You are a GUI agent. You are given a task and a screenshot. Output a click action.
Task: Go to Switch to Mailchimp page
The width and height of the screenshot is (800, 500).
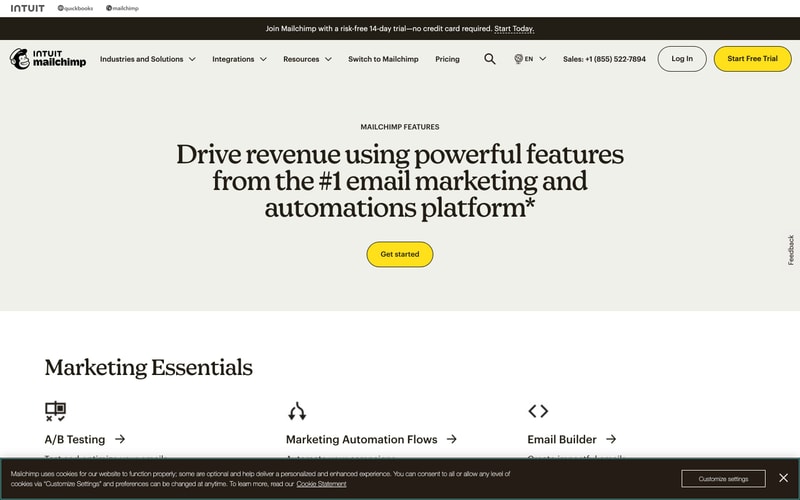click(x=383, y=59)
